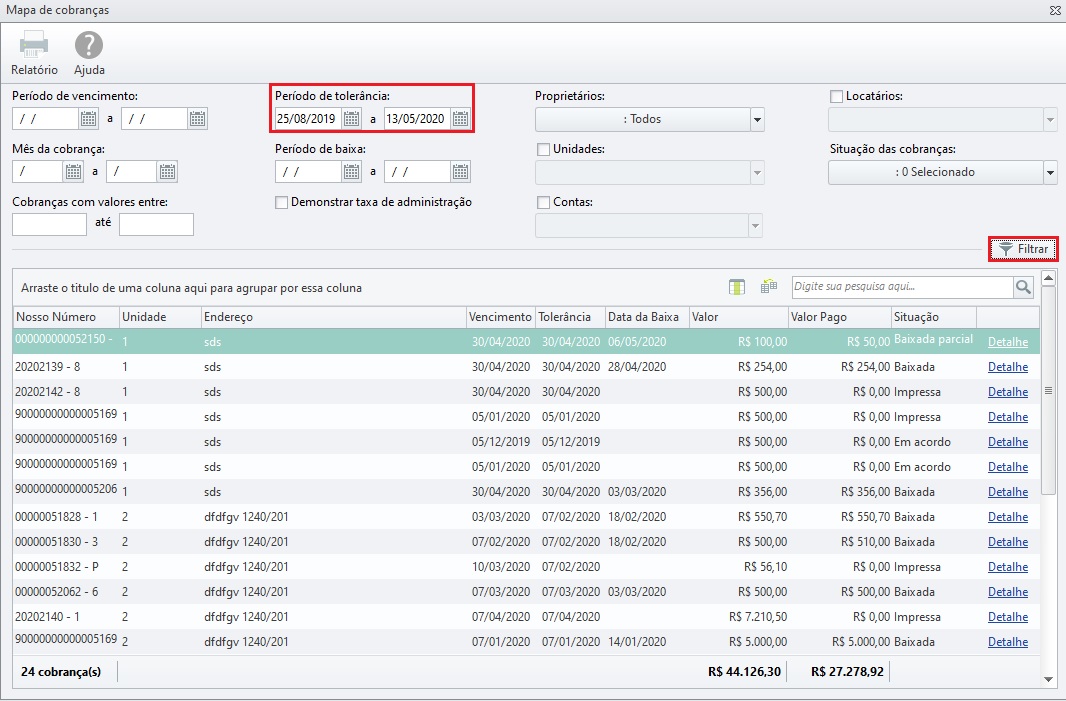
Task: Open calendar for Mês da cobrança end
Action: pos(167,172)
